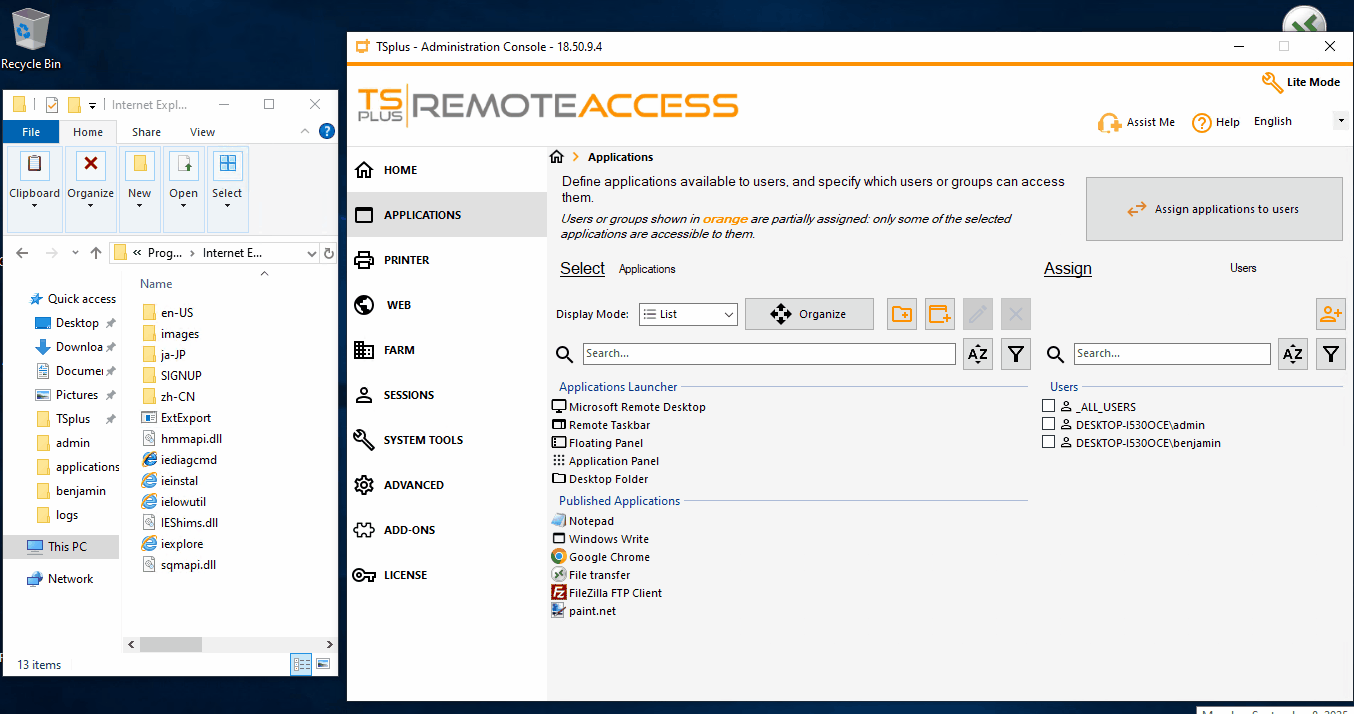This screenshot has width=1354, height=714.
Task: Open the Display Mode dropdown
Action: click(688, 313)
